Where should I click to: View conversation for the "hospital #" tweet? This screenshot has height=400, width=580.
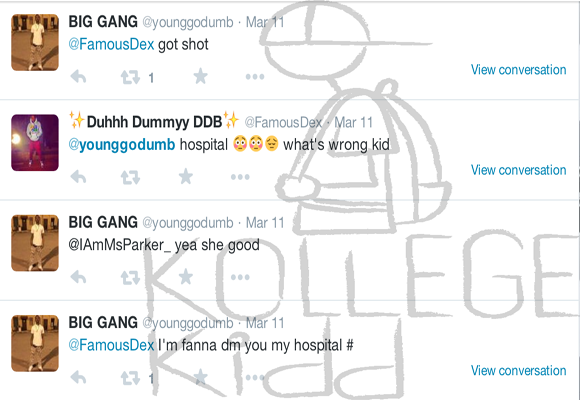point(518,370)
